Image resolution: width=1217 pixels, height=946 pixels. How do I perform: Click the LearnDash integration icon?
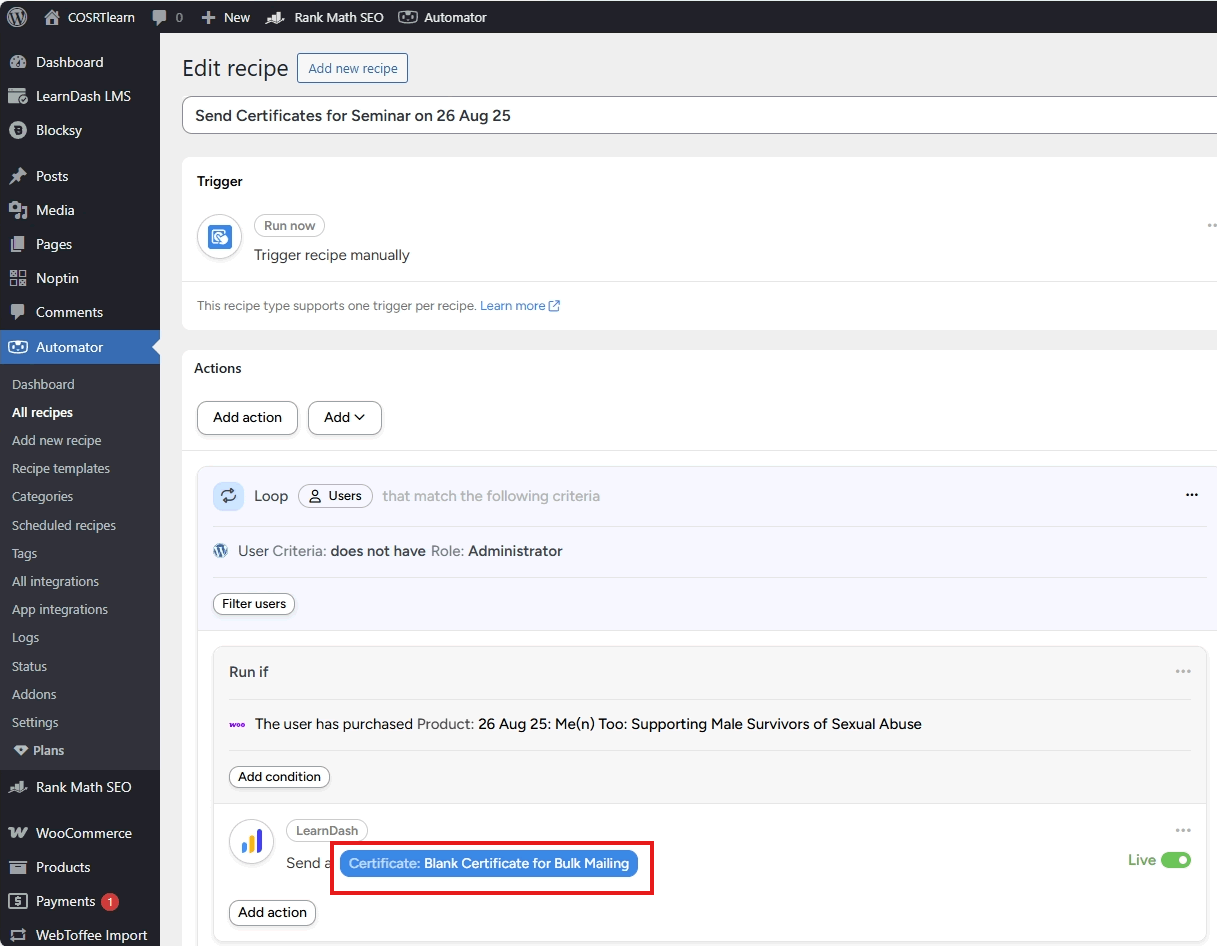(252, 842)
